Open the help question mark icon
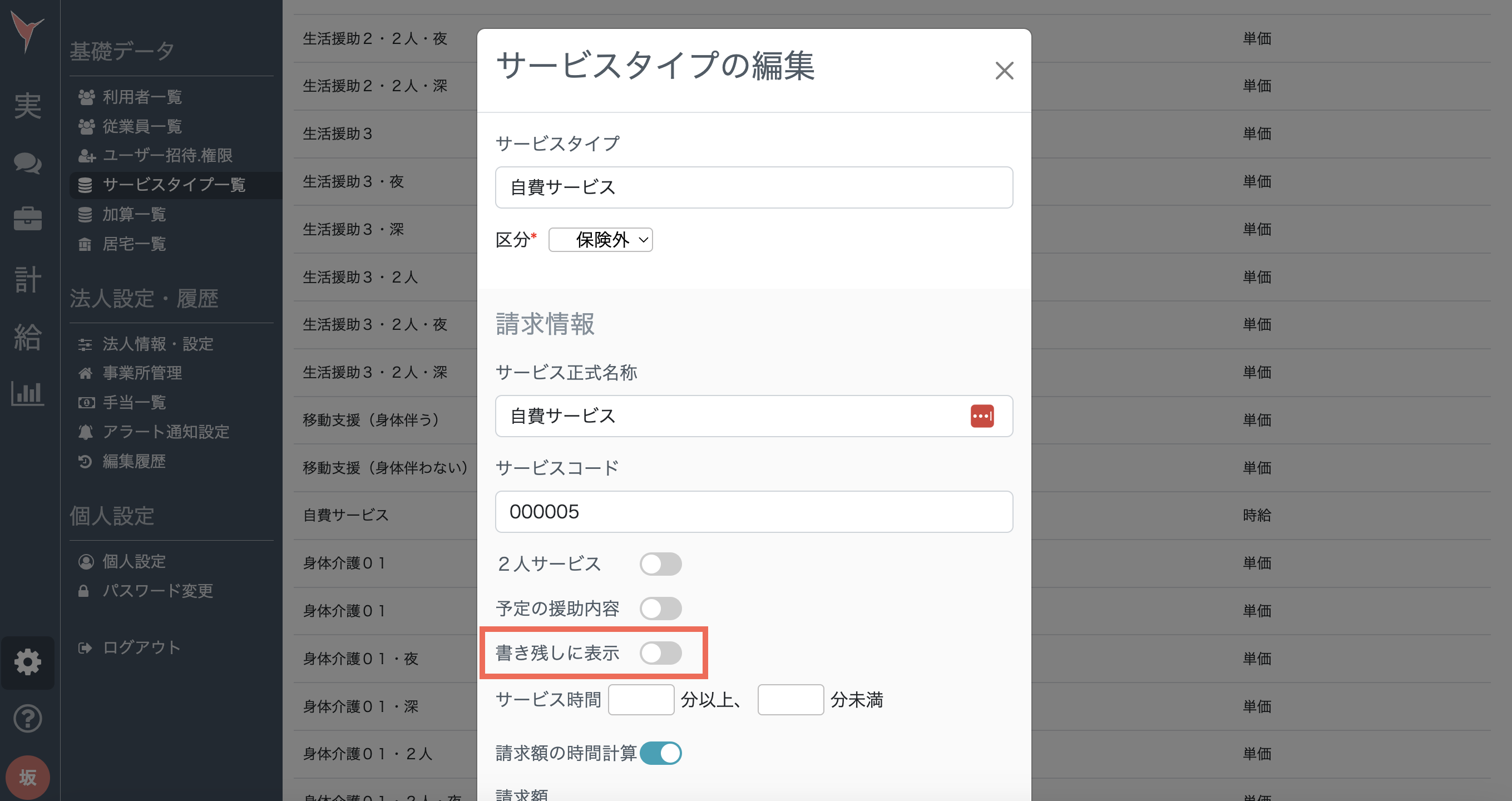1512x801 pixels. click(28, 718)
